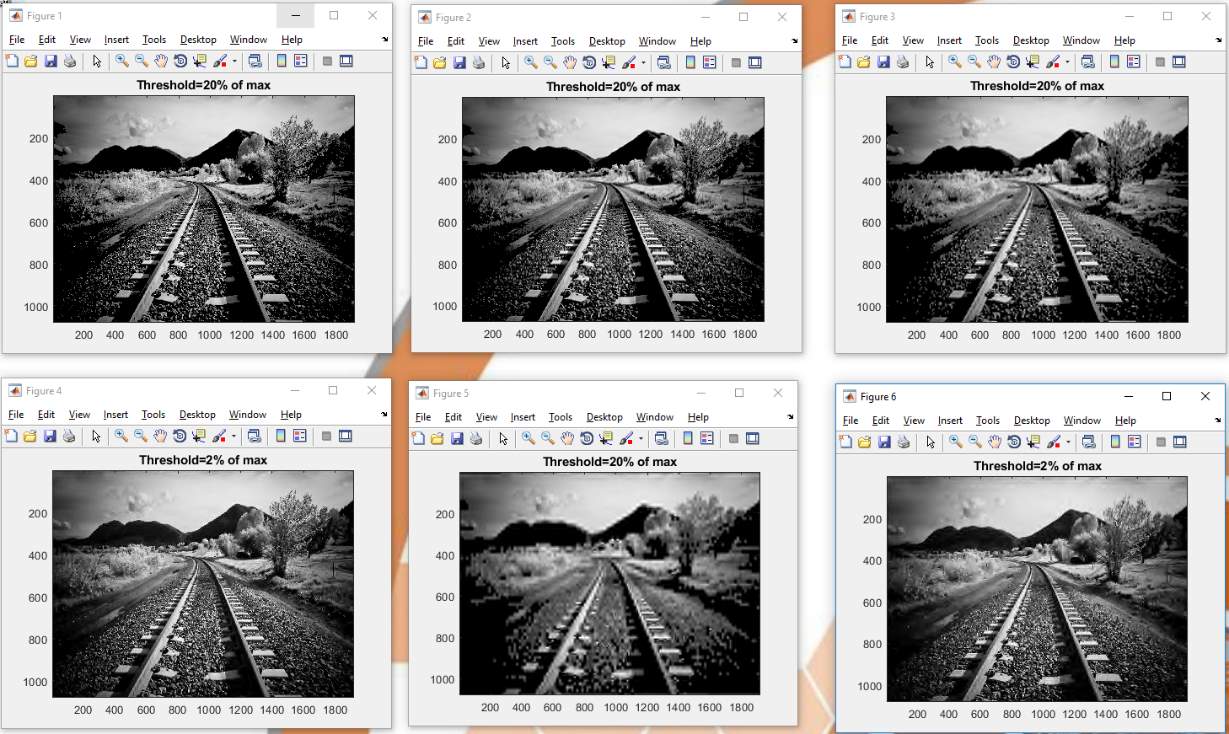
Task: Click New Figure icon in Figure 6
Action: point(845,441)
